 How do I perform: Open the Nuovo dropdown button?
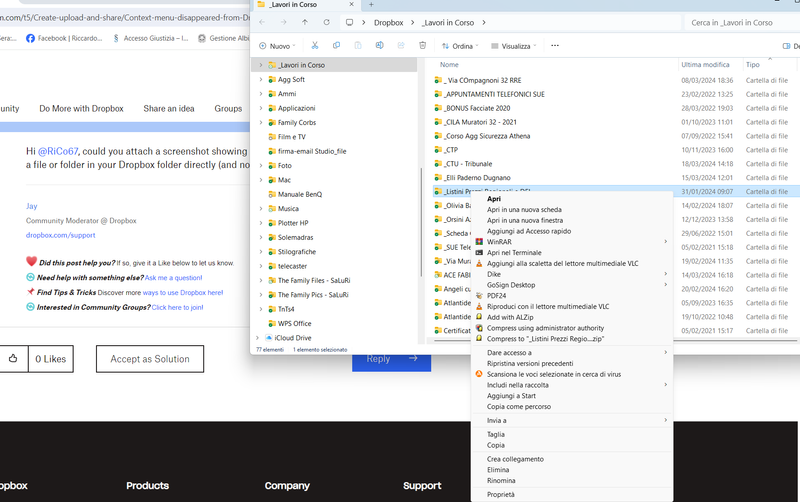pyautogui.click(x=277, y=46)
